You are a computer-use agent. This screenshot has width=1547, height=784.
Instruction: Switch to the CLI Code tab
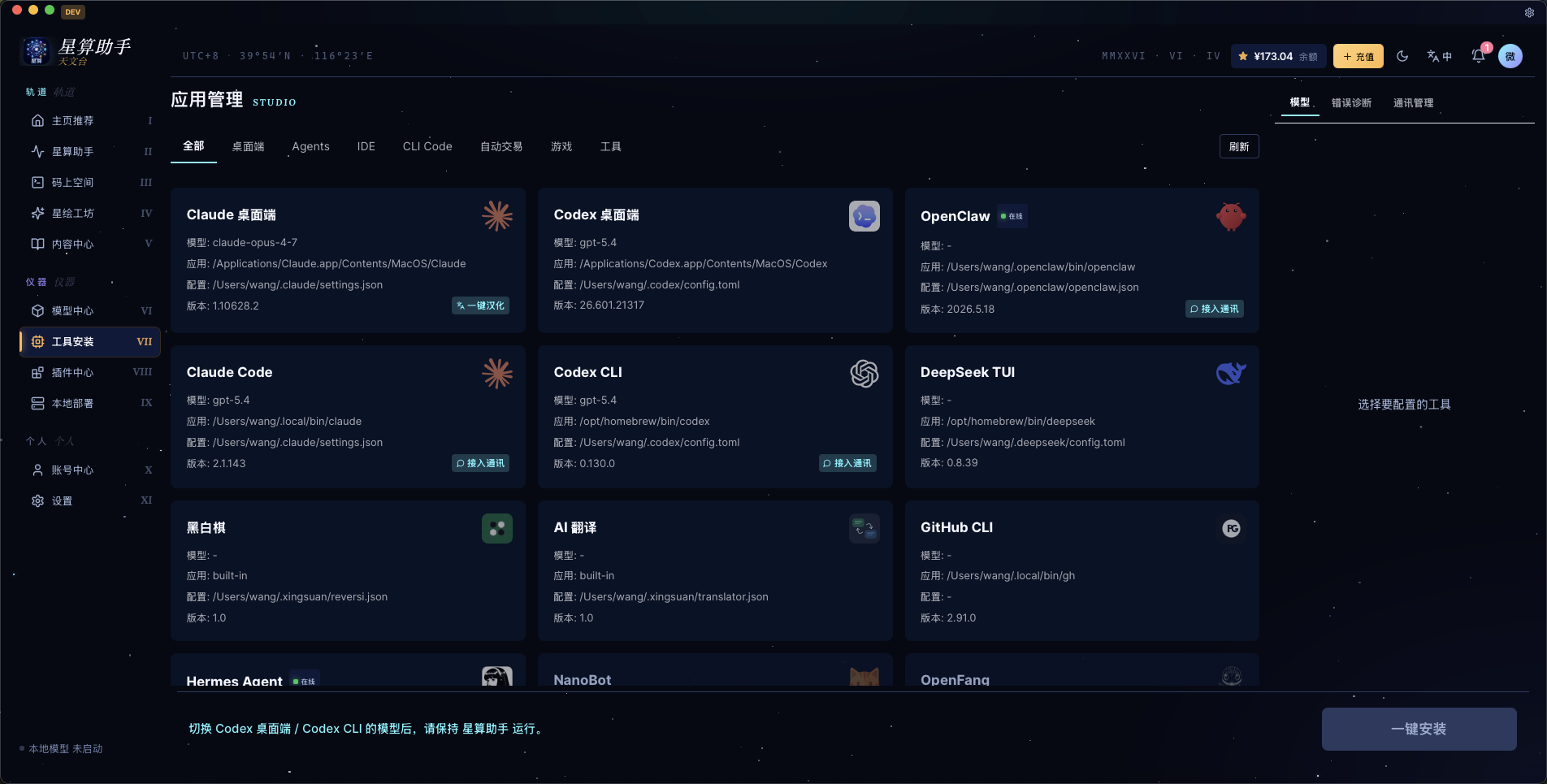[x=427, y=146]
